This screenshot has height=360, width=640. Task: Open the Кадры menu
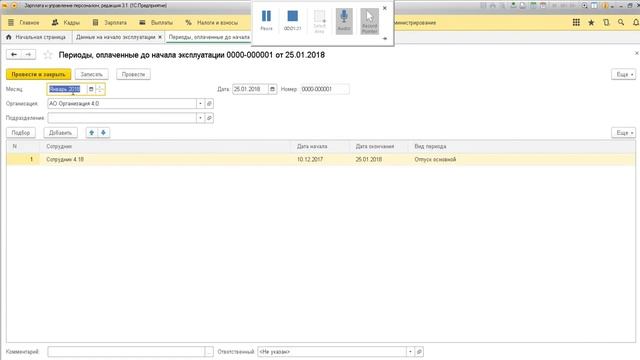tap(66, 22)
